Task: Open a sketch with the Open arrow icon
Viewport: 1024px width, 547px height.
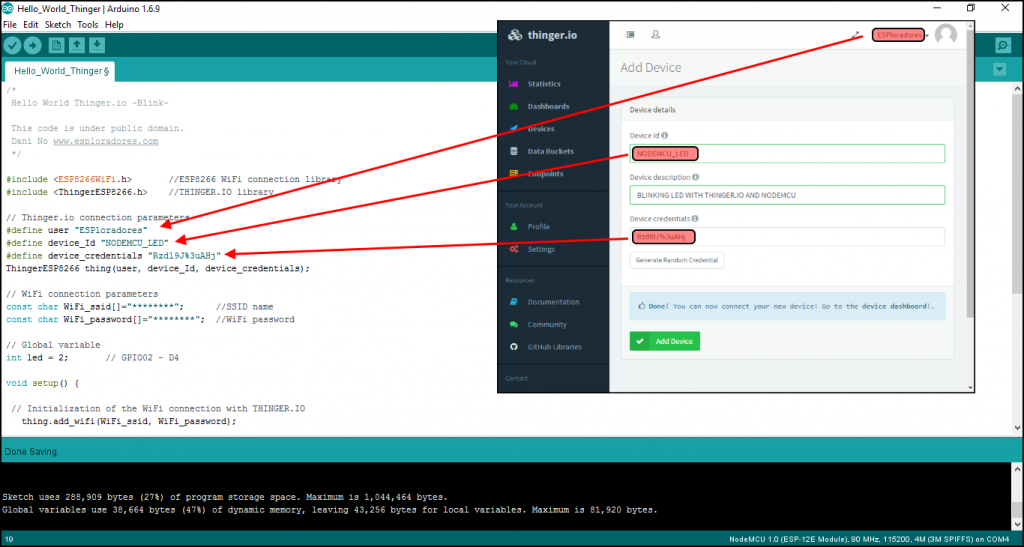Action: [x=76, y=45]
